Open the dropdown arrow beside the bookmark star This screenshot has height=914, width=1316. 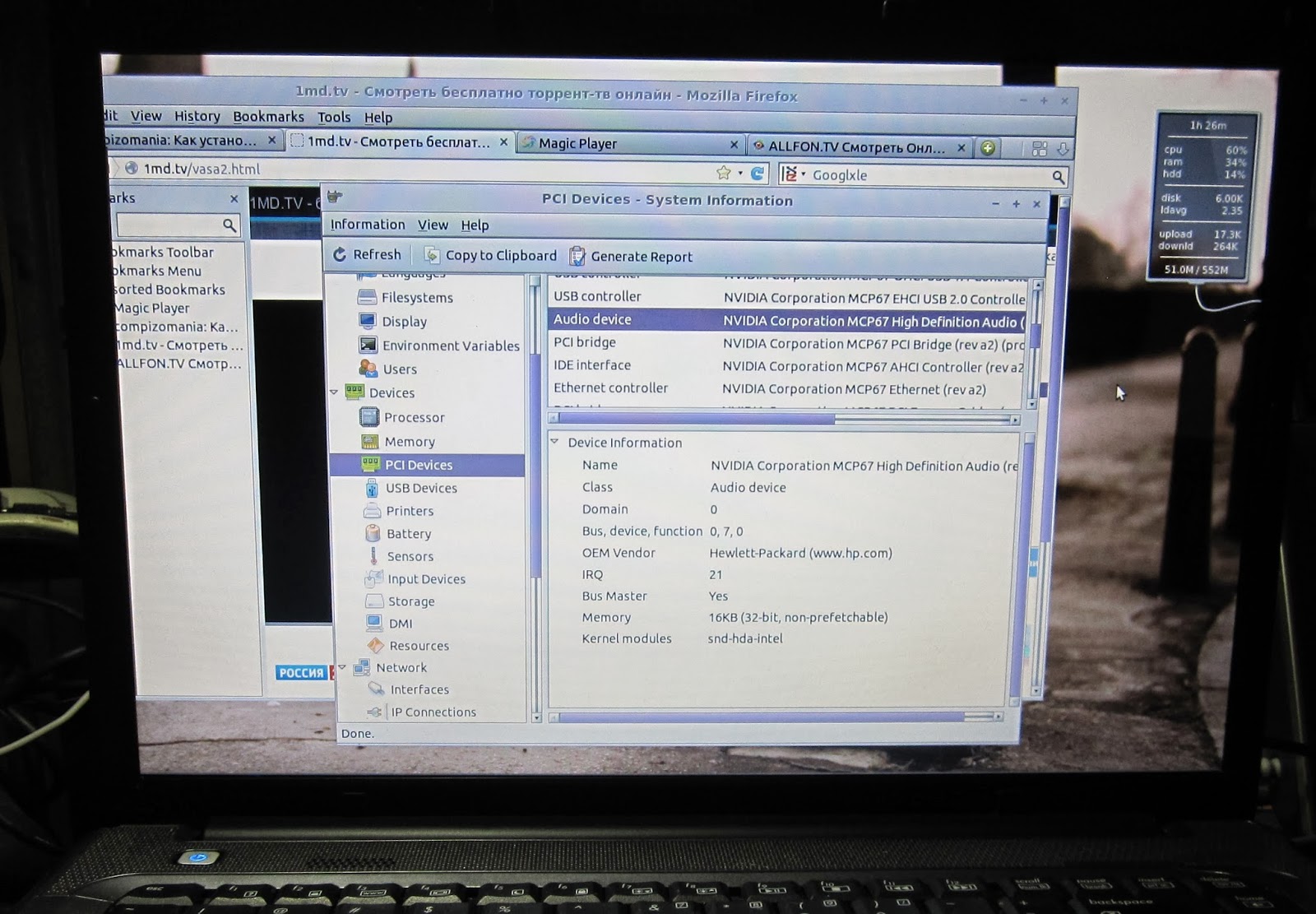pos(740,173)
